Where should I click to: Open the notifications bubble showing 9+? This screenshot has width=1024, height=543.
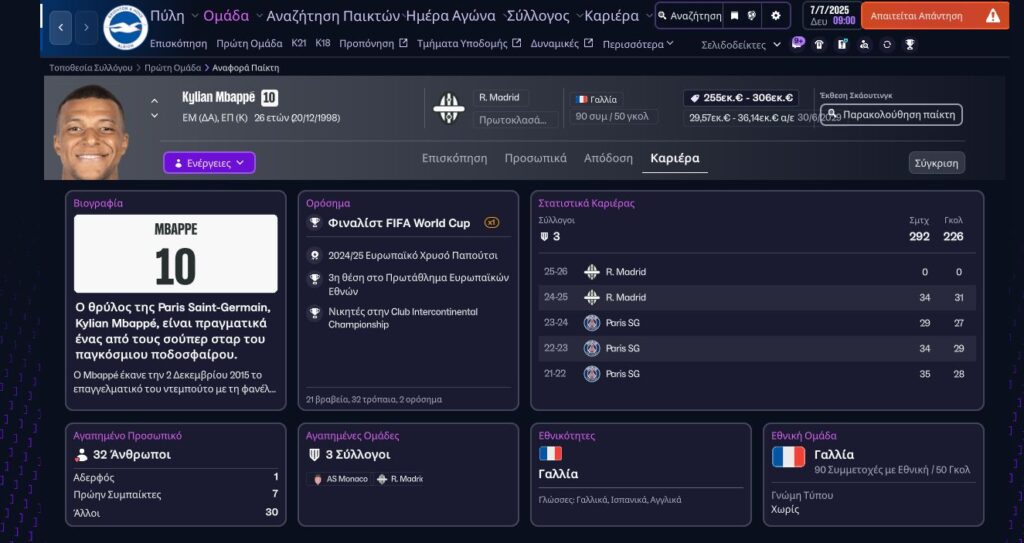click(x=797, y=43)
